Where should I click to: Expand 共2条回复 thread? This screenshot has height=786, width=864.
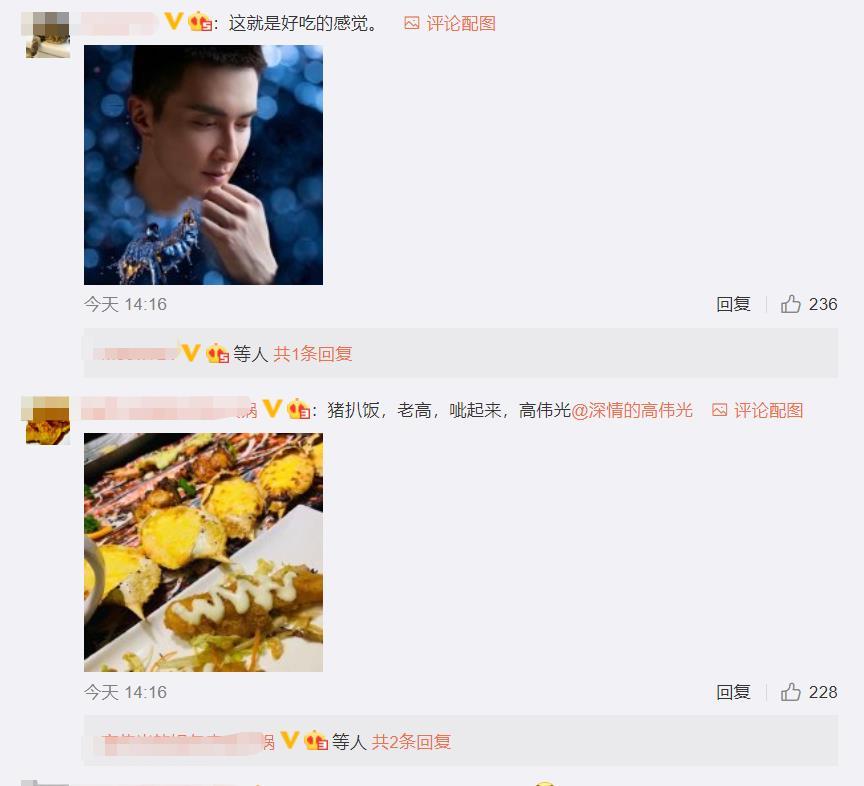click(411, 742)
